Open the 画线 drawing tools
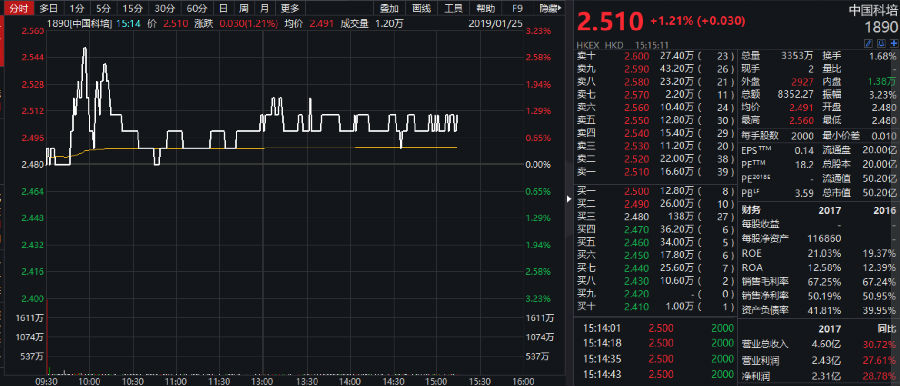 pyautogui.click(x=421, y=8)
